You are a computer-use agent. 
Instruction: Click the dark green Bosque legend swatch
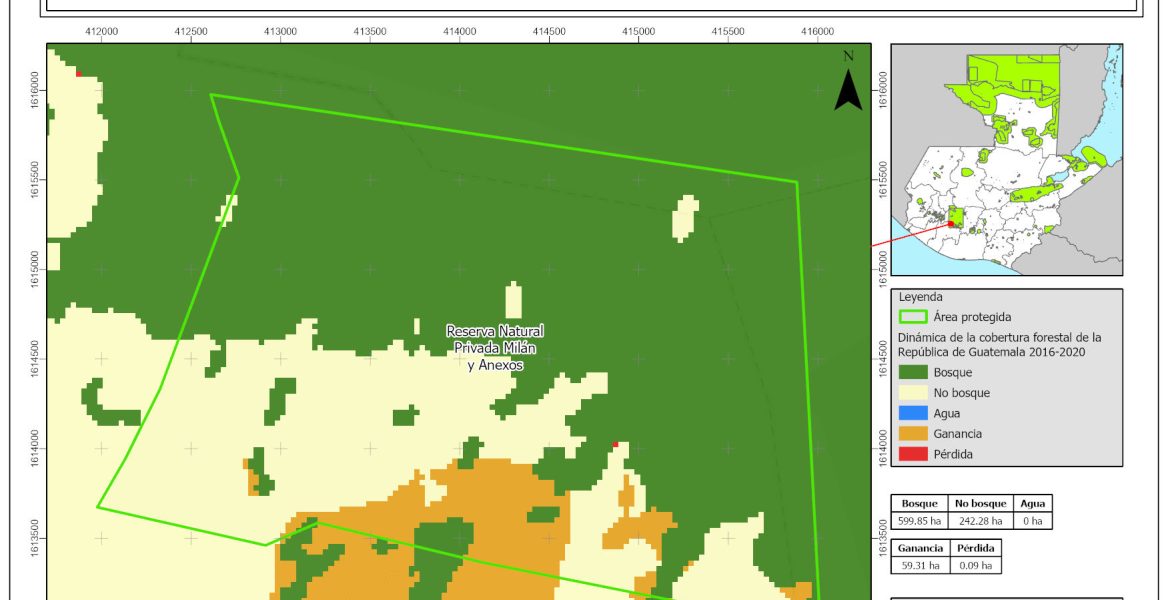point(912,373)
